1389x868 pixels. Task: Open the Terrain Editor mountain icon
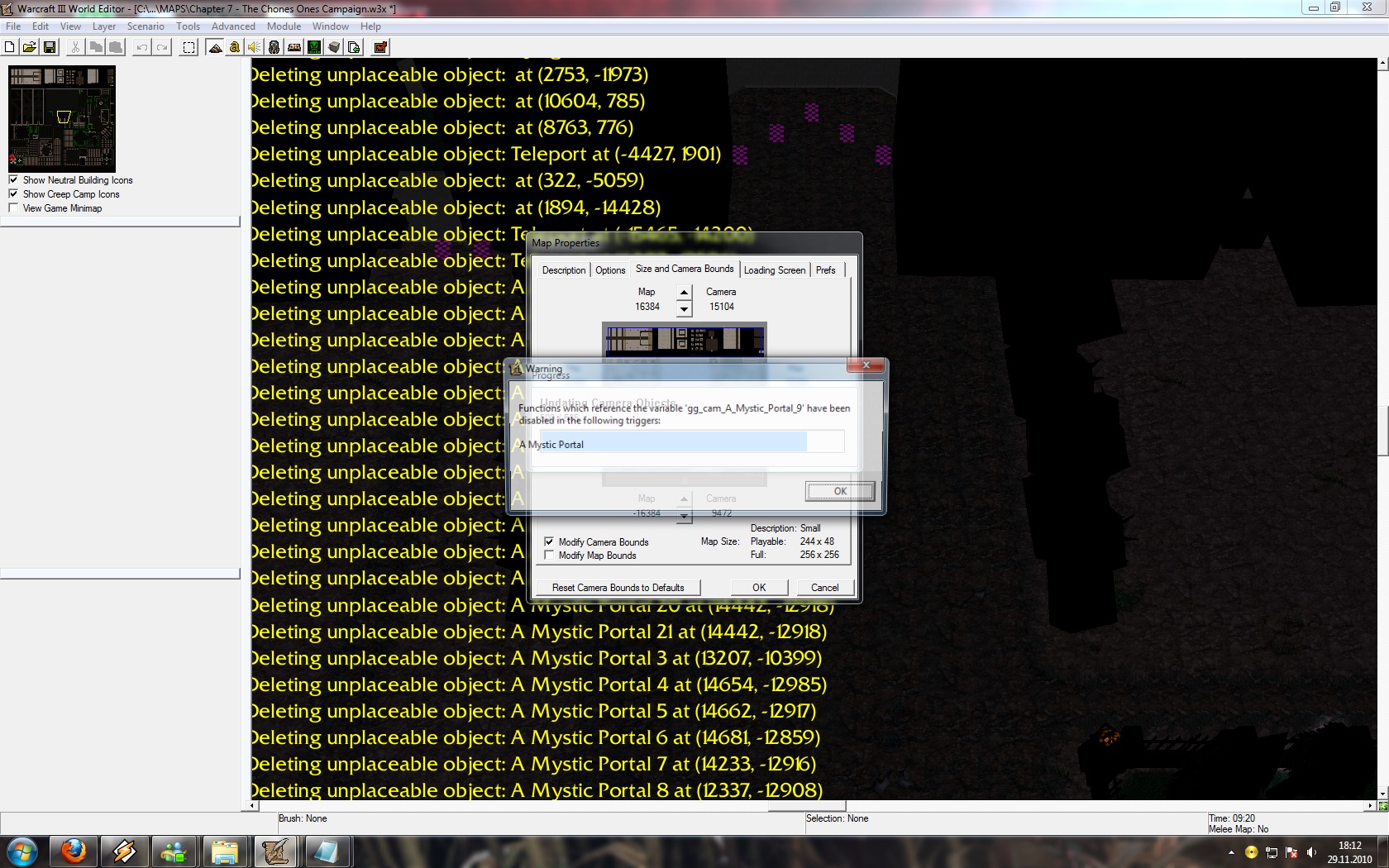[x=215, y=47]
